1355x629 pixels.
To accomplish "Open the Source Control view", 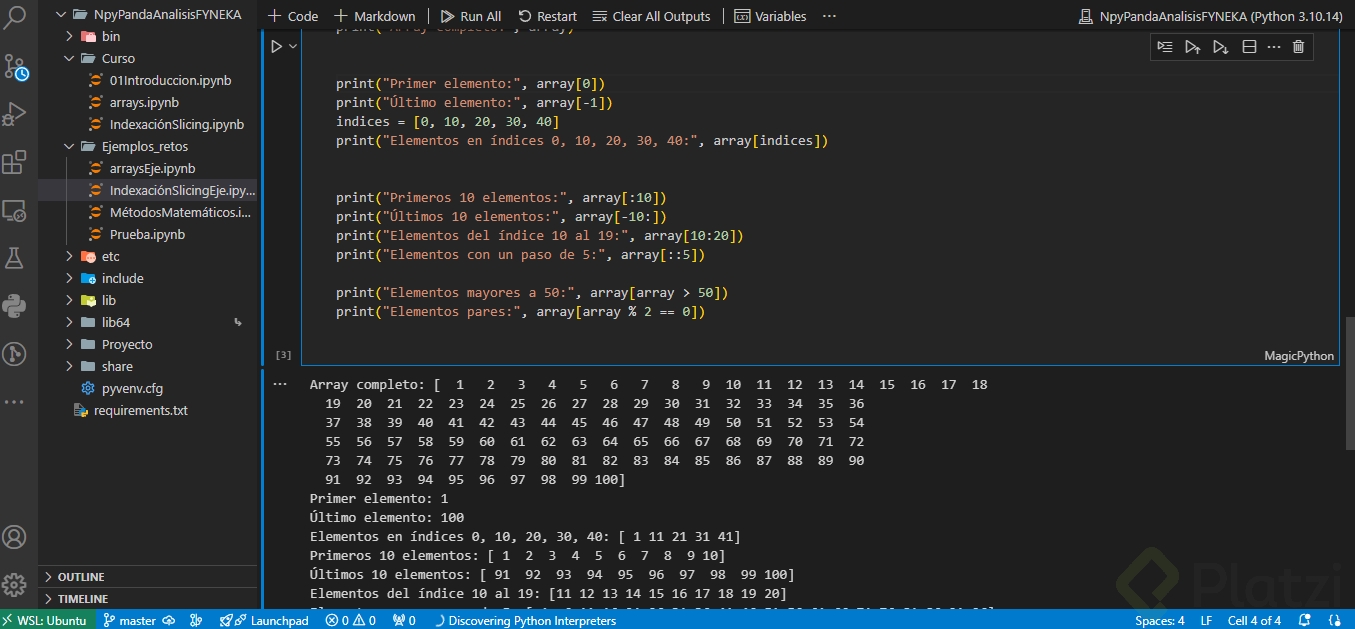I will [15, 67].
